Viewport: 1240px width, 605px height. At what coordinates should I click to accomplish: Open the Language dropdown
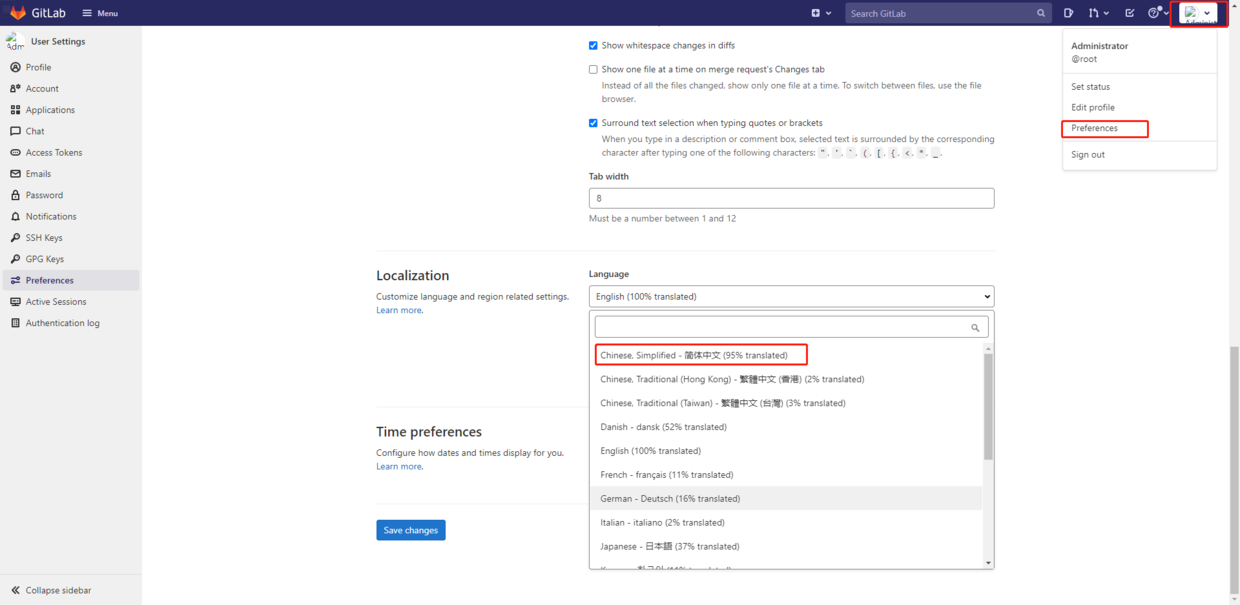pyautogui.click(x=790, y=296)
